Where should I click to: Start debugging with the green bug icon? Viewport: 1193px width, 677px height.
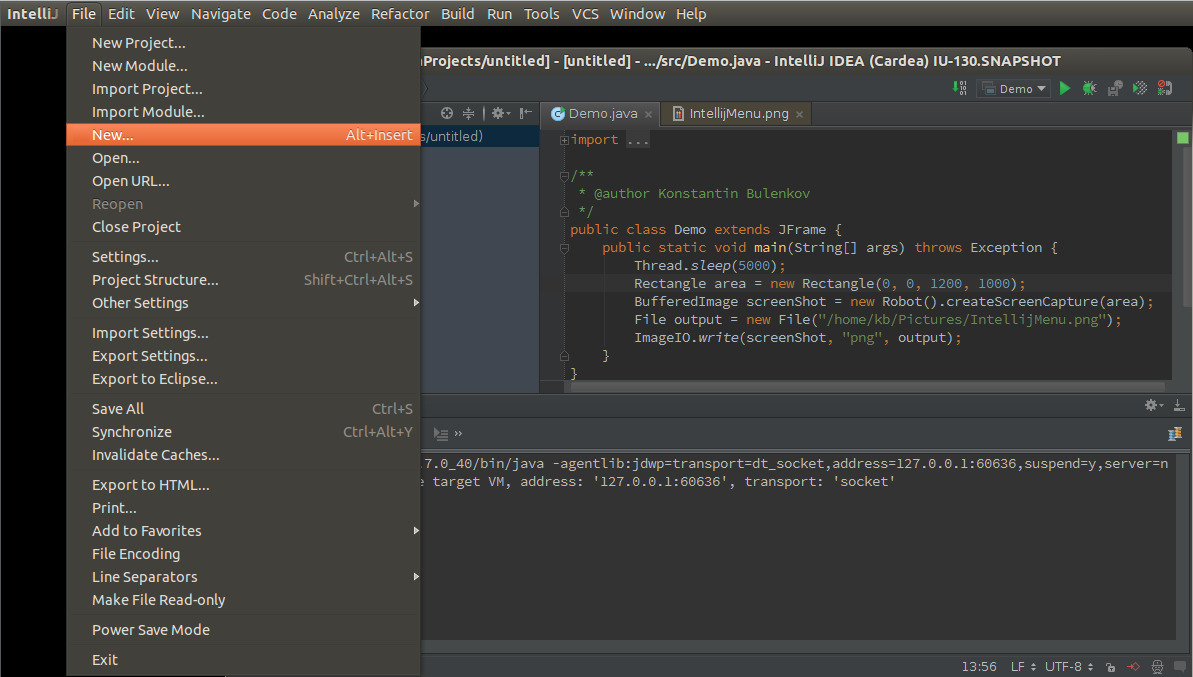pos(1090,89)
